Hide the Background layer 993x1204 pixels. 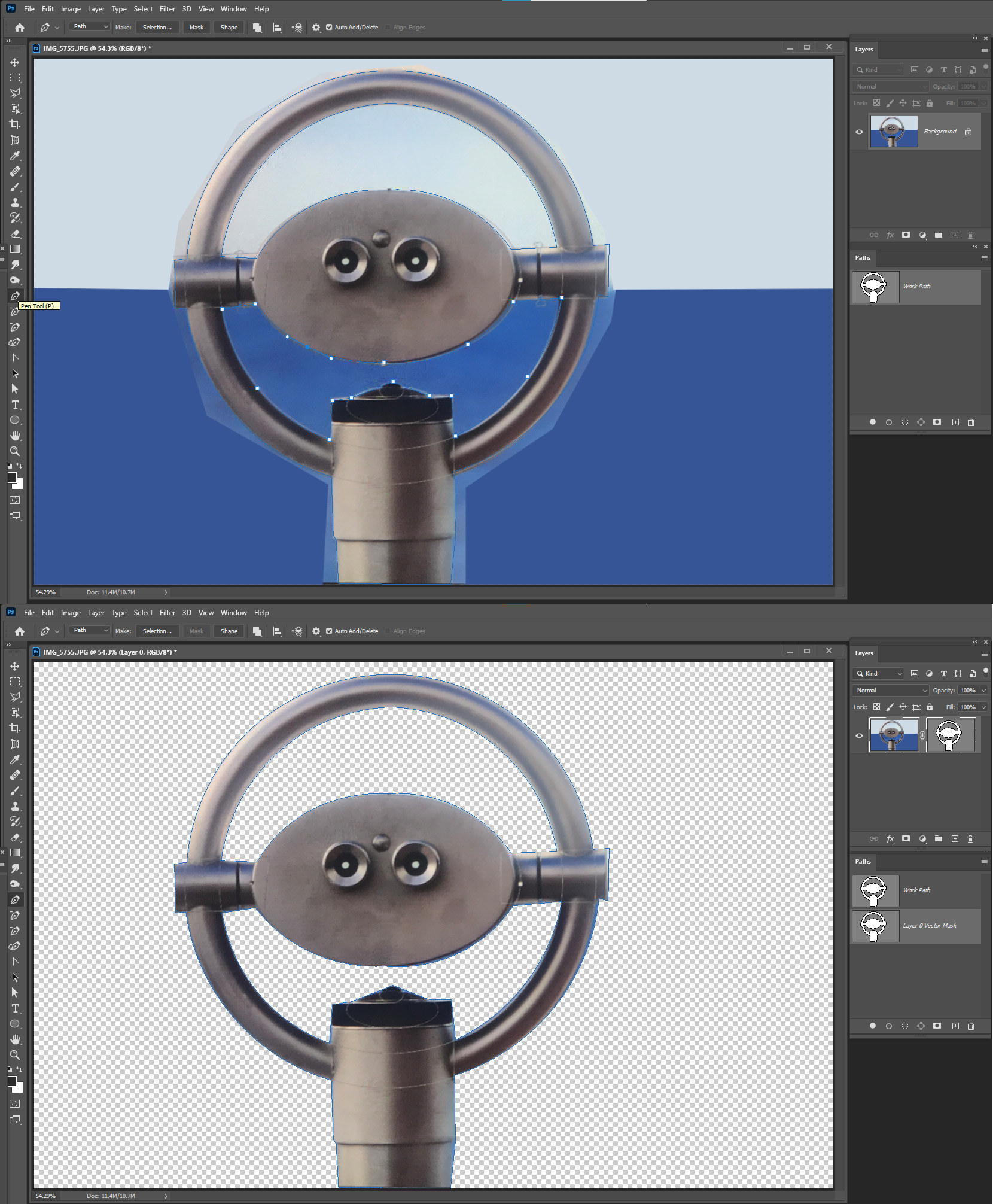pyautogui.click(x=858, y=131)
